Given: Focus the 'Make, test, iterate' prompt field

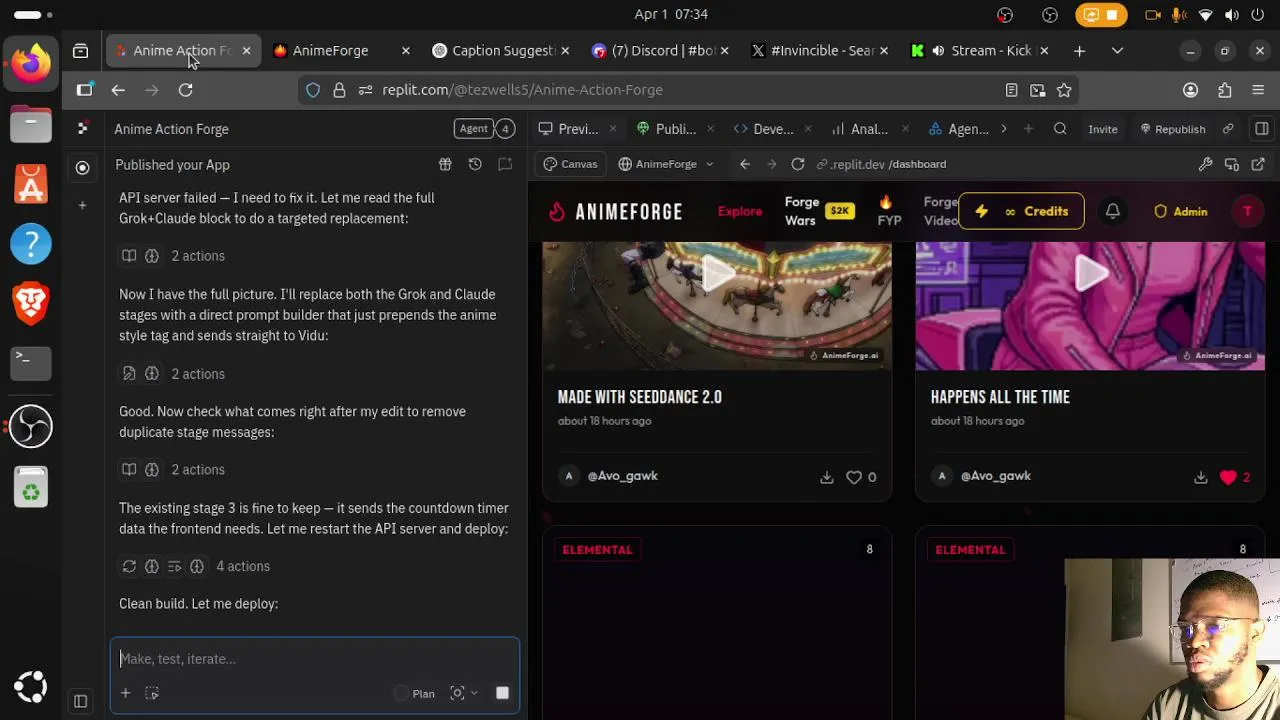Looking at the screenshot, I should coord(315,659).
